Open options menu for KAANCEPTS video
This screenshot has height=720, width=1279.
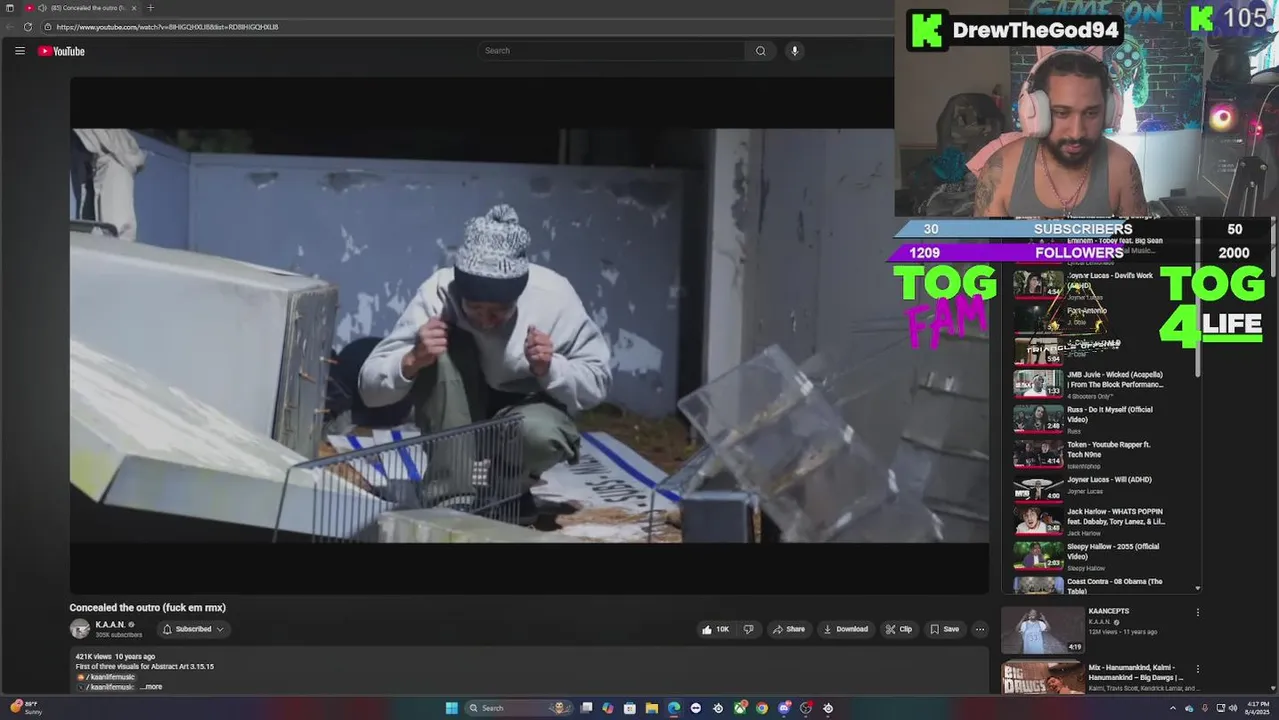click(x=1197, y=612)
